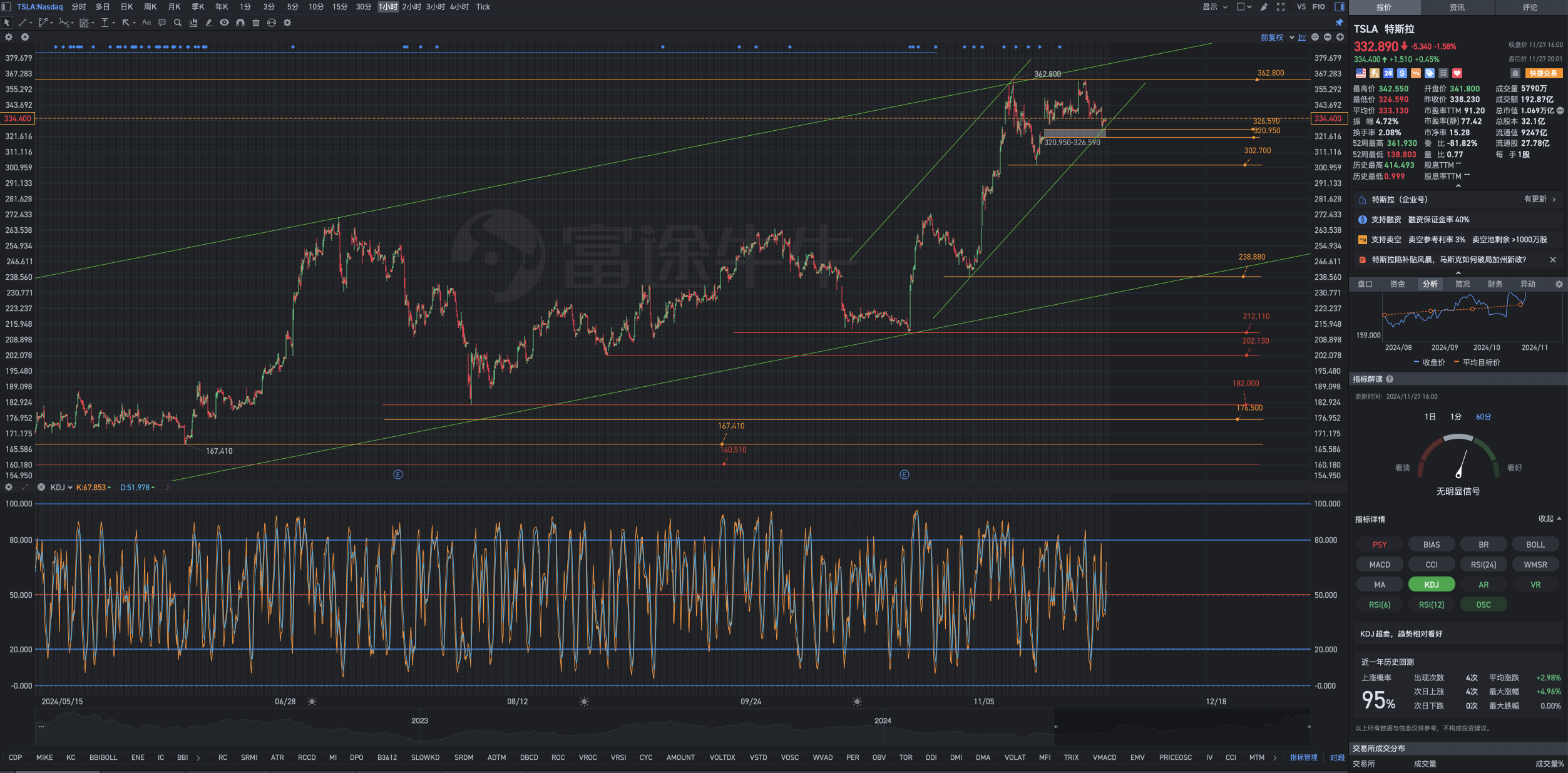Click the red heart watchlist icon
This screenshot has height=773, width=1568.
(x=1457, y=73)
